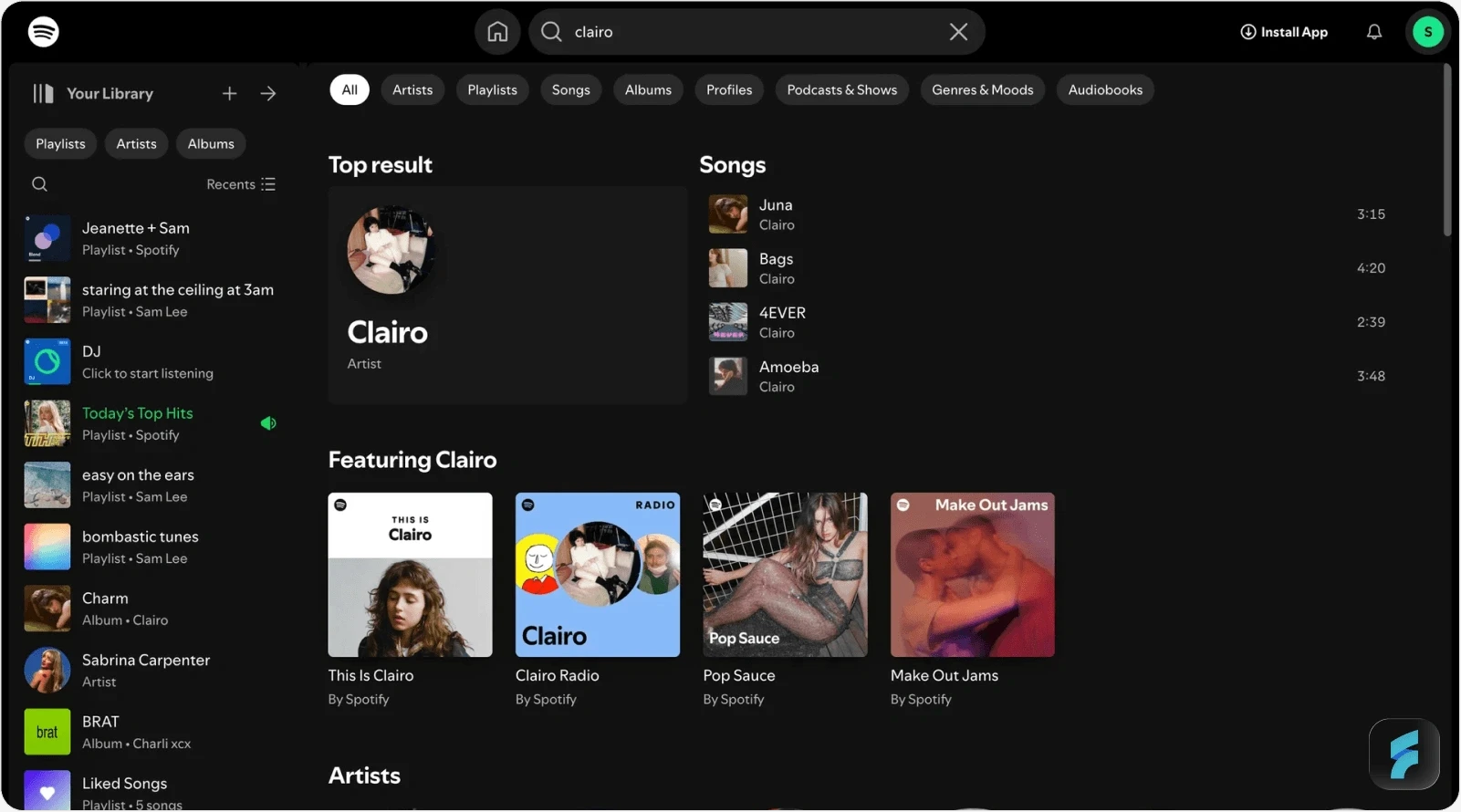Screen dimensions: 1461x812
Task: Open Jeanette + Sam playlist in library
Action: click(x=151, y=238)
